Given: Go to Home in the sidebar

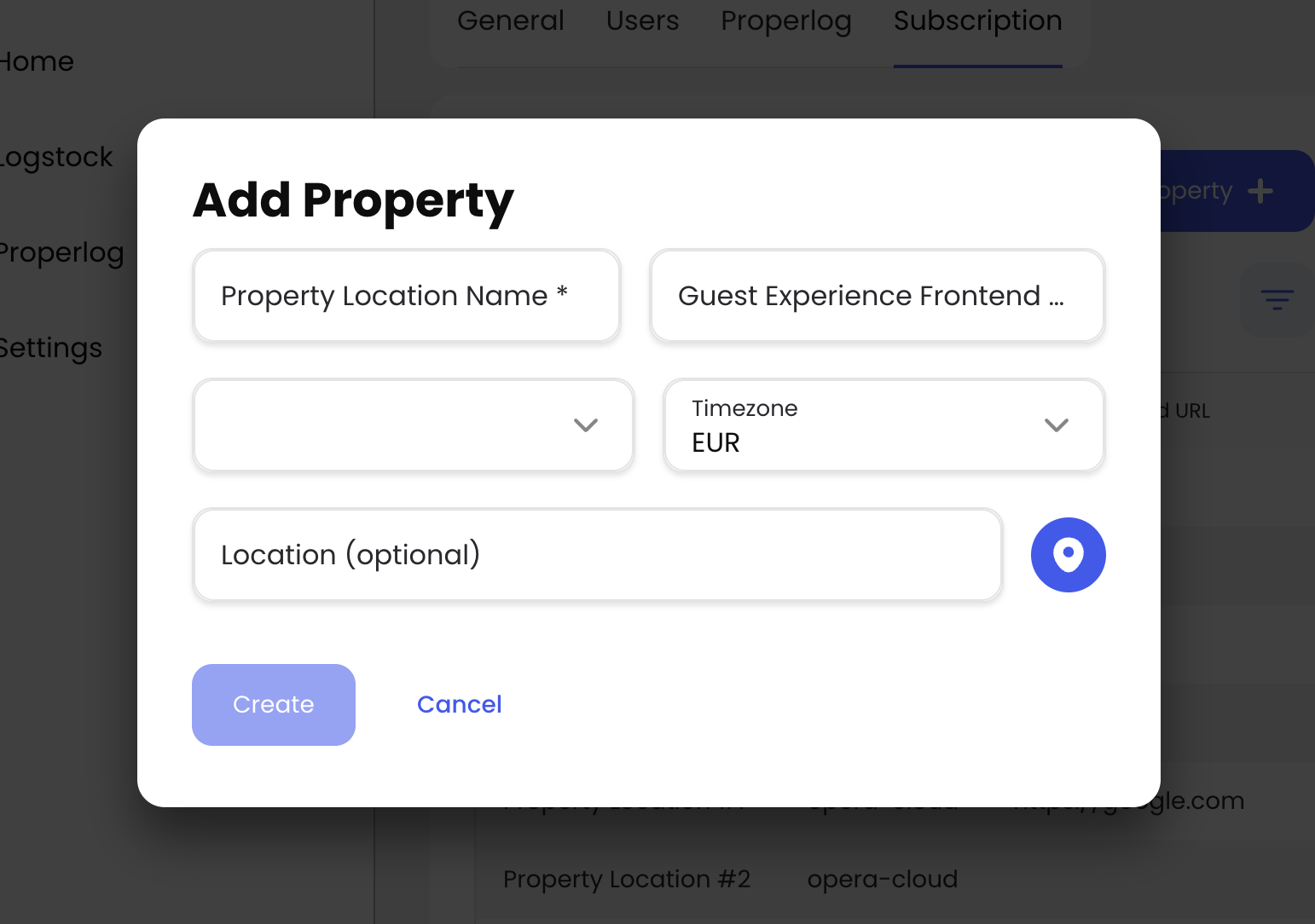Looking at the screenshot, I should coord(37,61).
